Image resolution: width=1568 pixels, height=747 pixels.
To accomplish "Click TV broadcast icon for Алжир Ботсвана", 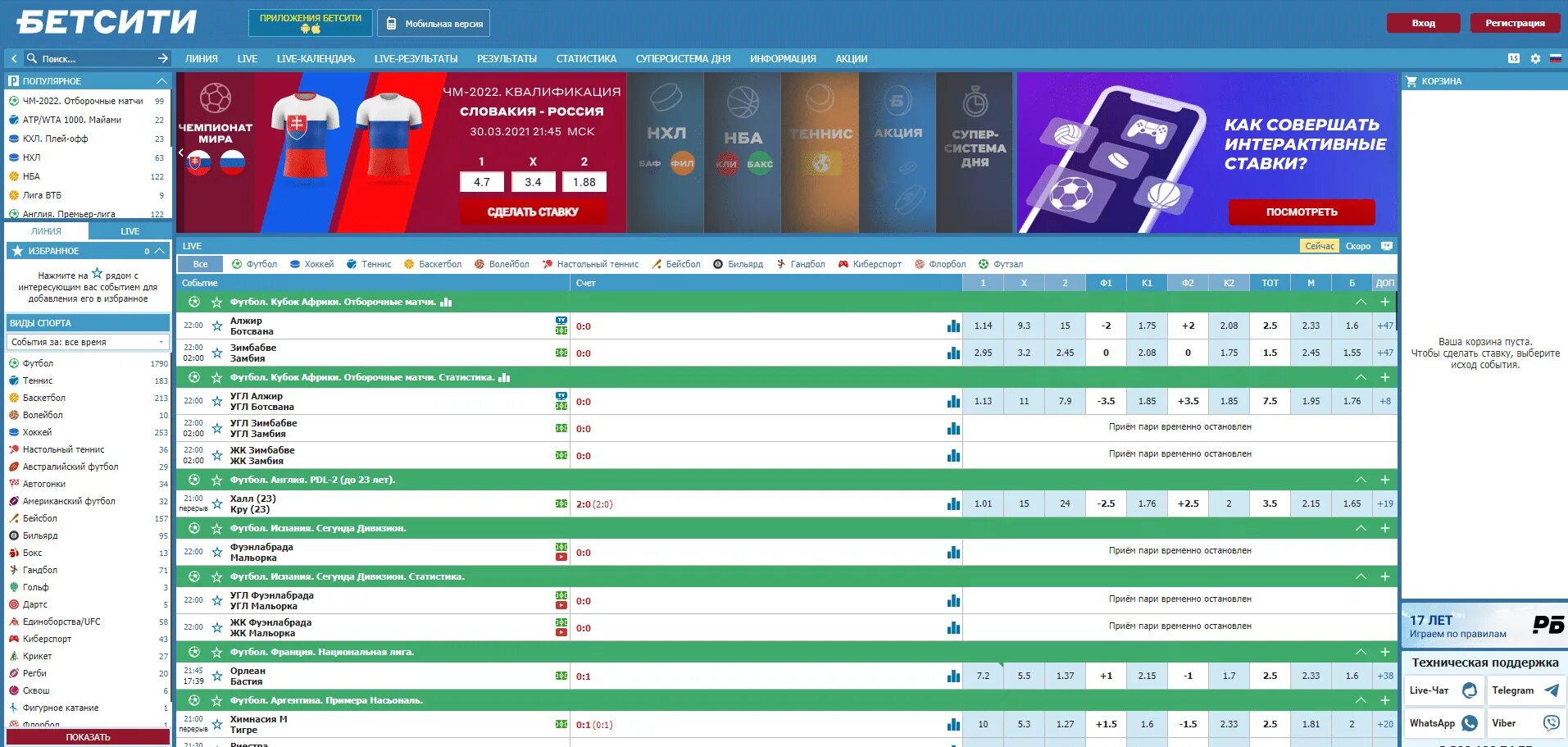I will pyautogui.click(x=561, y=321).
